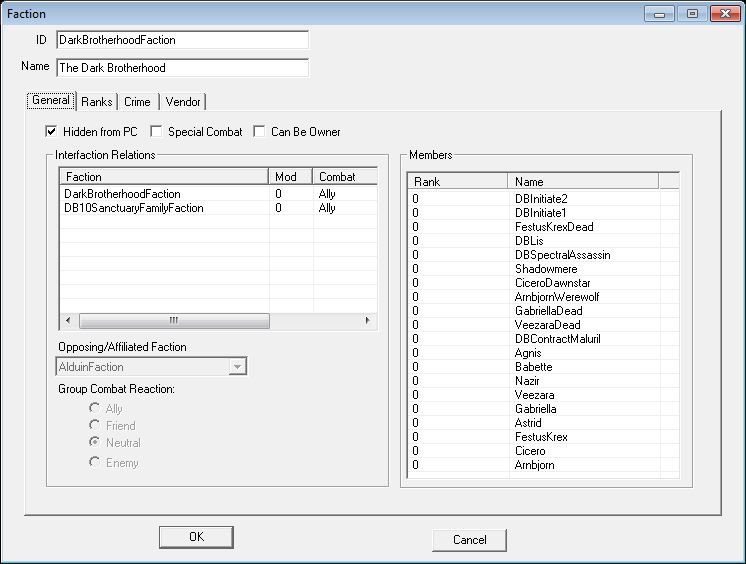Confirm changes with the OK button
746x564 pixels.
click(196, 537)
